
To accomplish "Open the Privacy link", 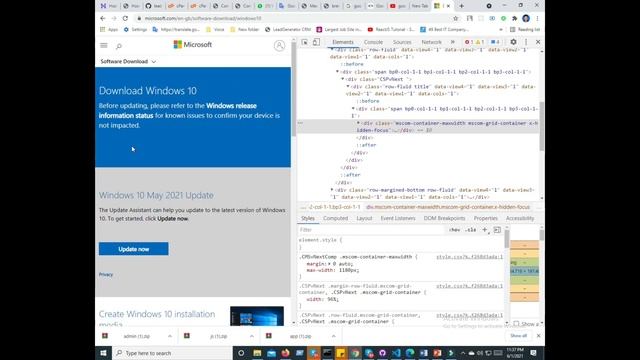I will [106, 275].
